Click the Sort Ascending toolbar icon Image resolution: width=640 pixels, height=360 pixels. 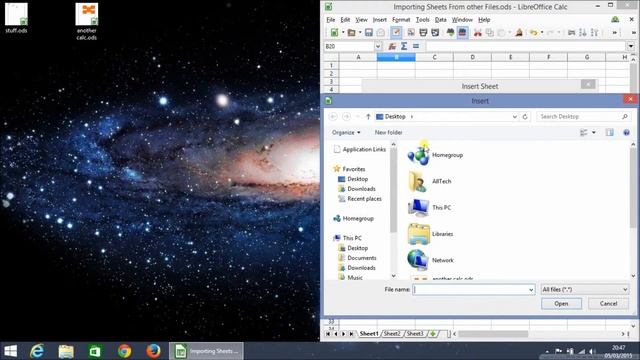pos(583,33)
